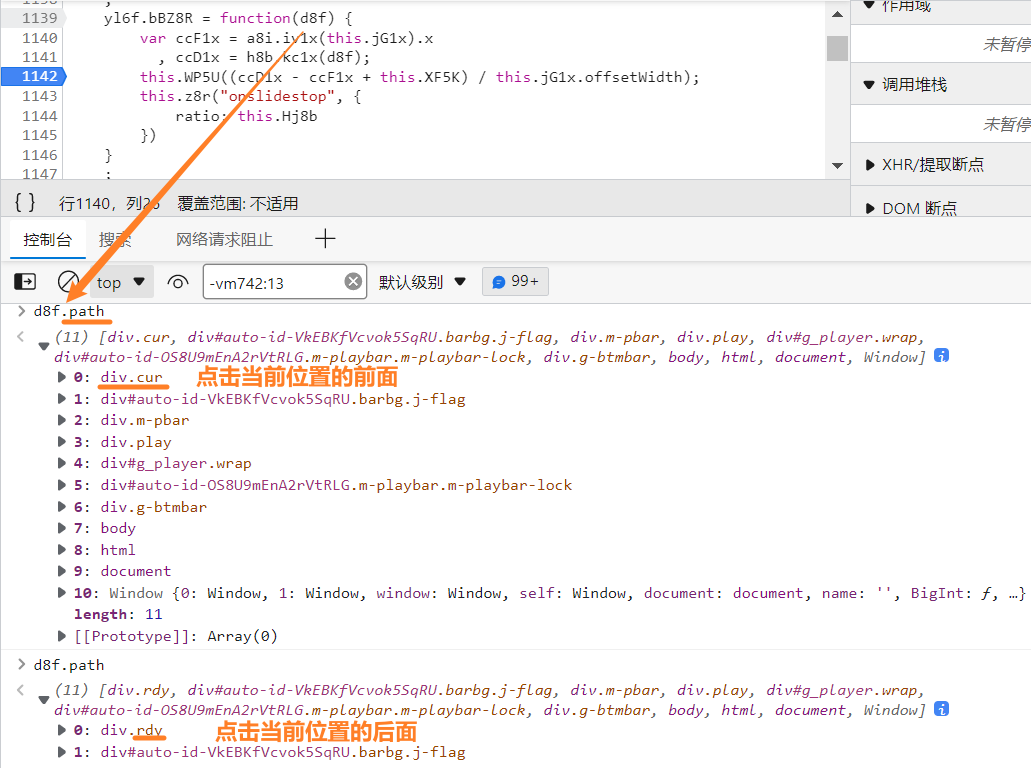Viewport: 1031px width, 768px height.
Task: Click line number 1140 in the gutter
Action: click(40, 38)
